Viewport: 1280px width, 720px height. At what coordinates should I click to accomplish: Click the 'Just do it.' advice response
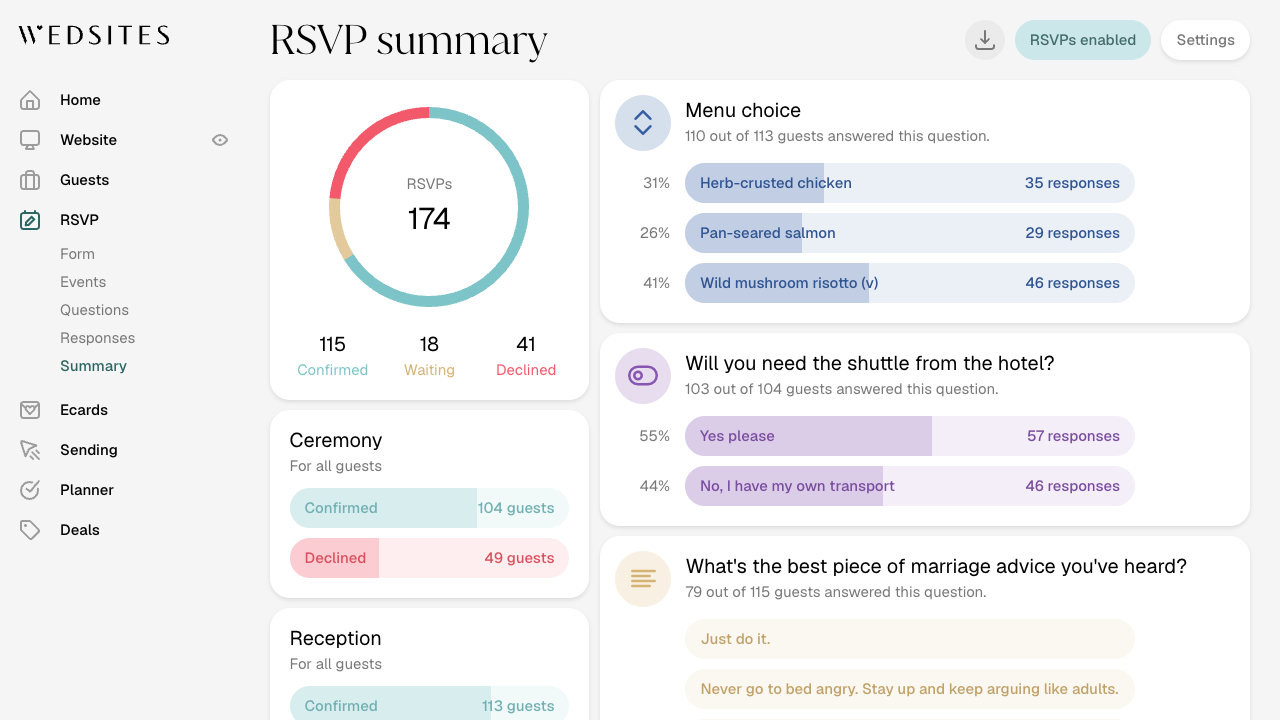click(x=910, y=639)
